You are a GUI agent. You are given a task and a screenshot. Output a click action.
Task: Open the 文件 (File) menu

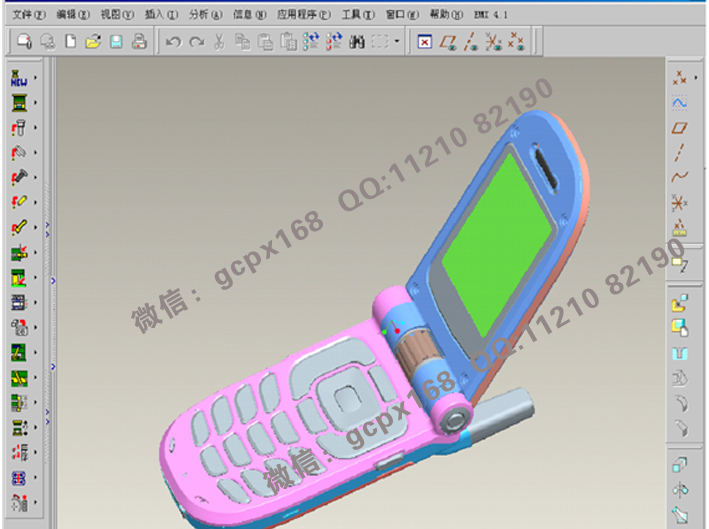[27, 15]
